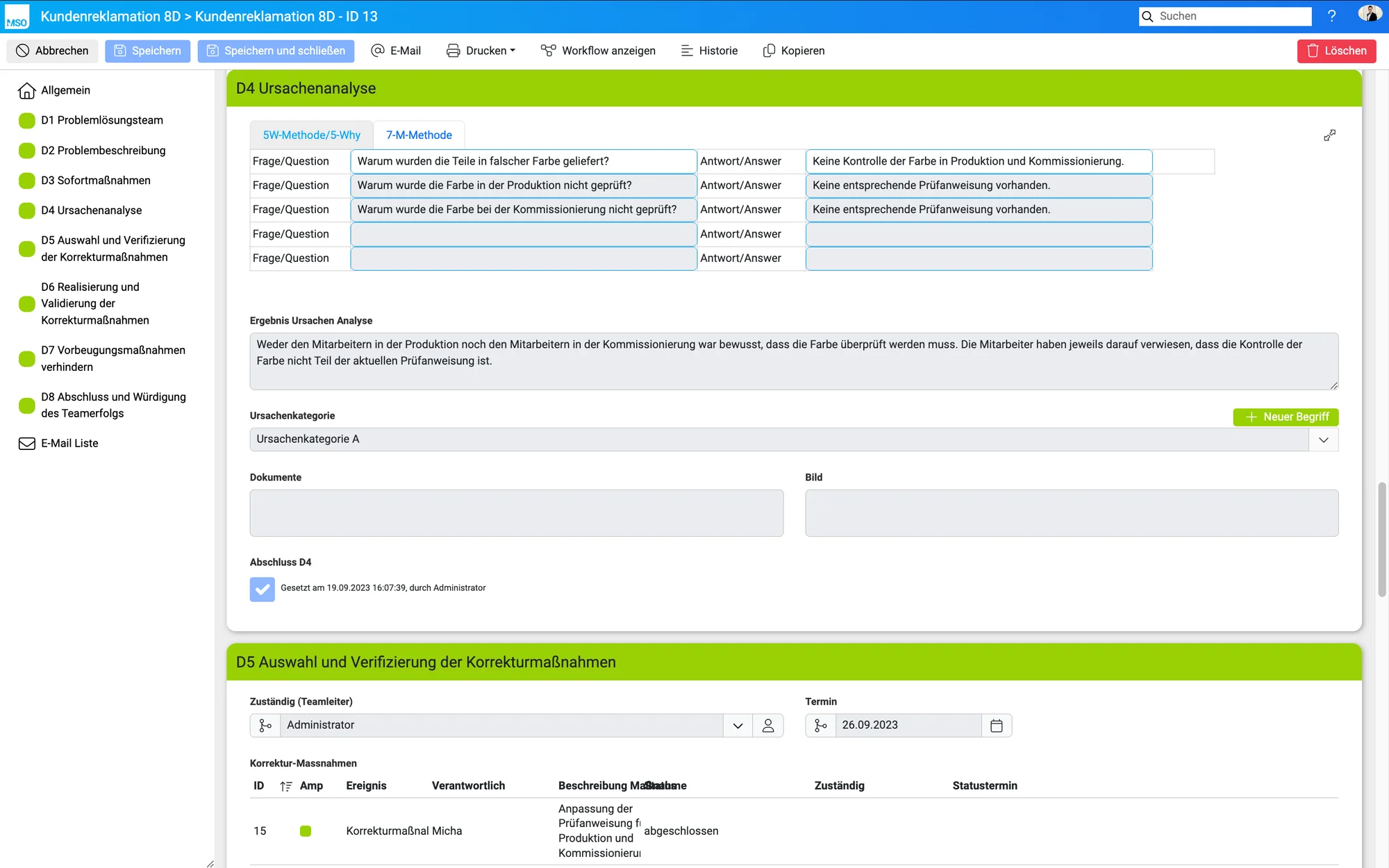Viewport: 1389px width, 868px height.
Task: Click the Termin date field 26.09.2023
Action: click(908, 726)
